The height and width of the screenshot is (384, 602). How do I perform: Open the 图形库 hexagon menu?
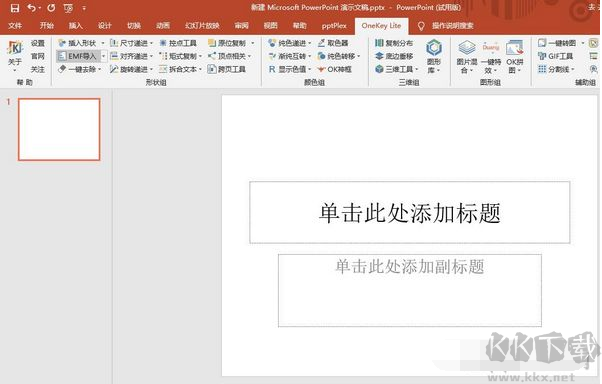[x=434, y=56]
